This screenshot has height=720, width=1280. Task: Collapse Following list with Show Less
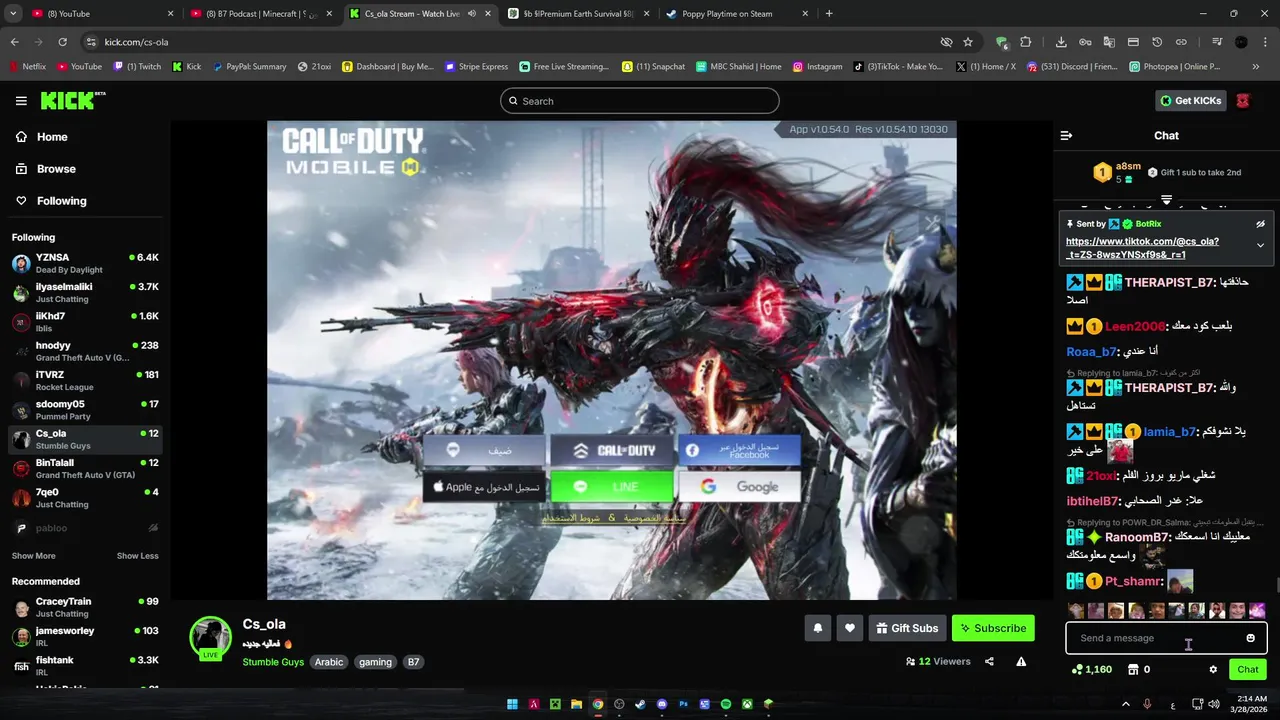pos(138,556)
